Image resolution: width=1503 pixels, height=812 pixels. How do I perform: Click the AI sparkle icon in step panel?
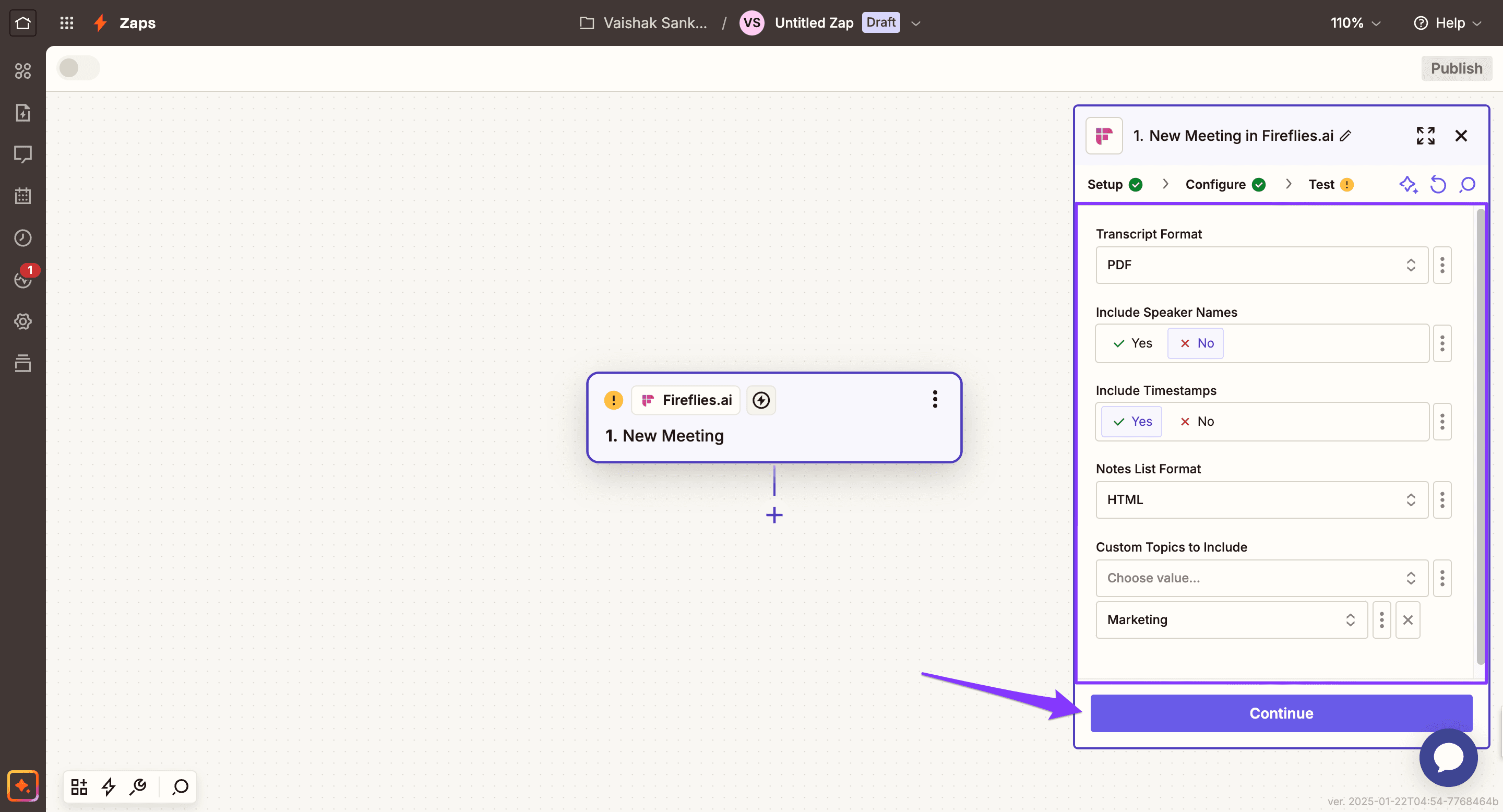(x=1408, y=184)
